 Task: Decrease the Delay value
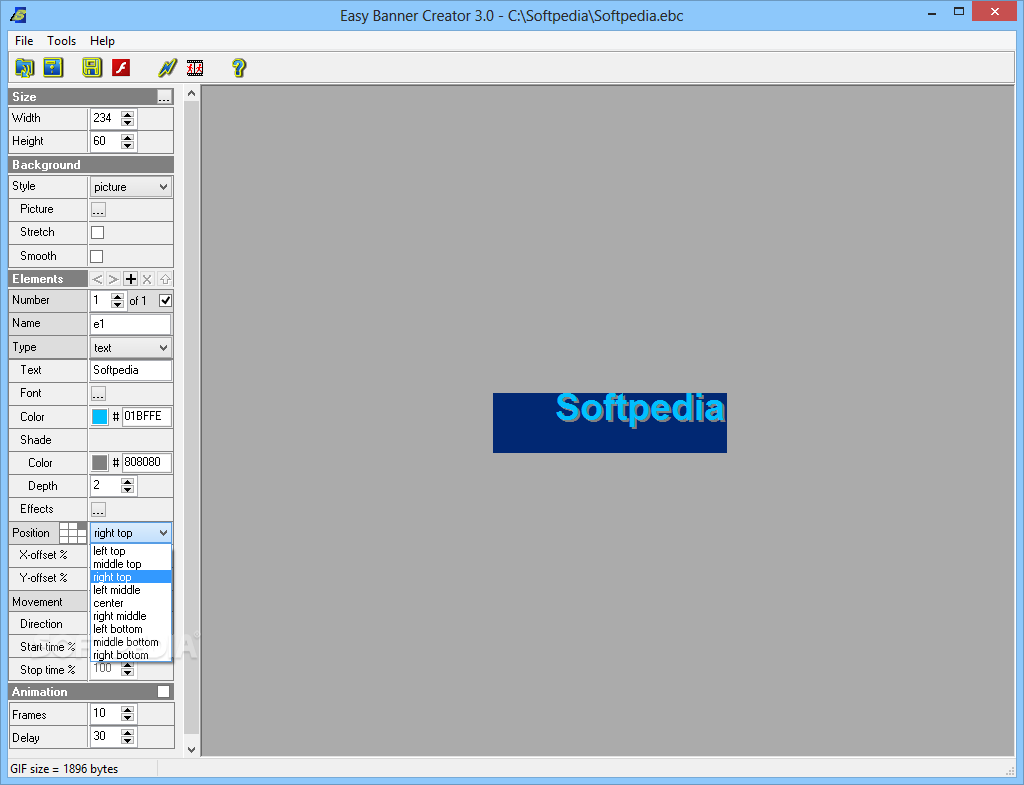pos(128,741)
